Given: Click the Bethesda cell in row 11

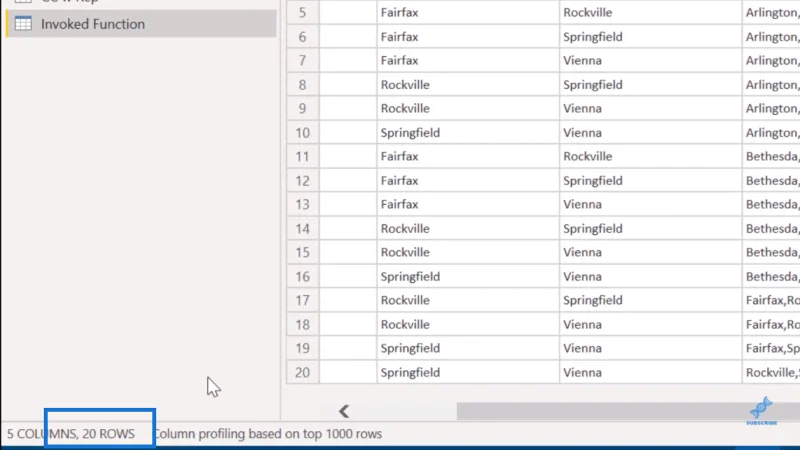Looking at the screenshot, I should tap(771, 156).
